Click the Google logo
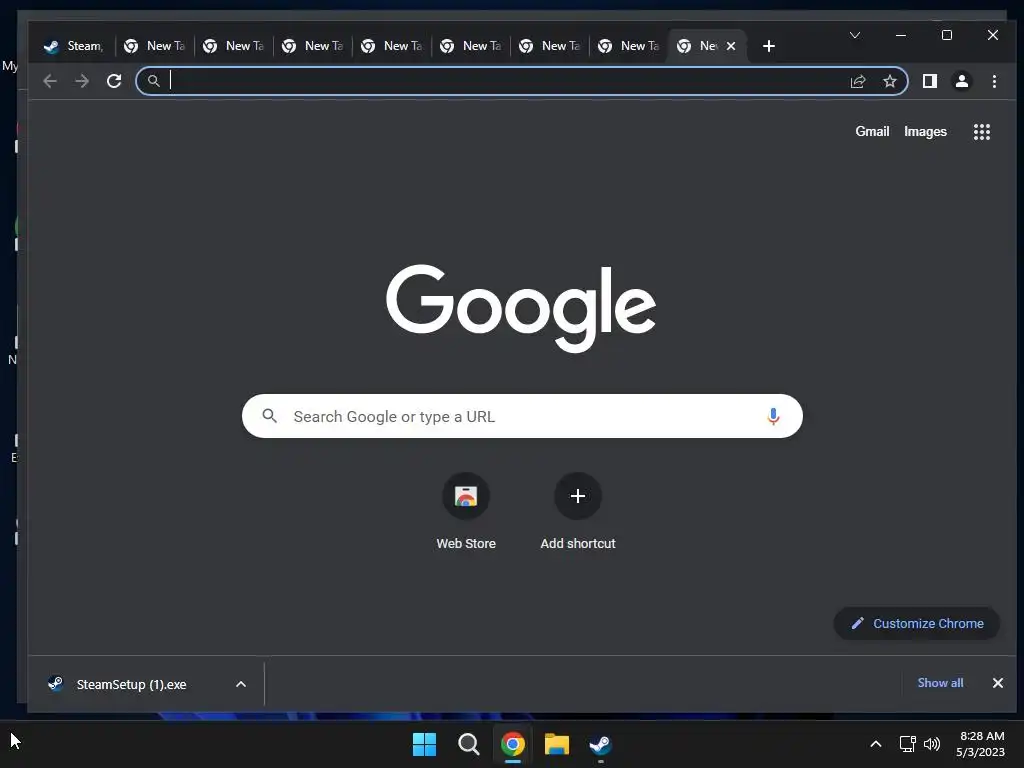Screen dimensions: 1024x768 [520, 307]
